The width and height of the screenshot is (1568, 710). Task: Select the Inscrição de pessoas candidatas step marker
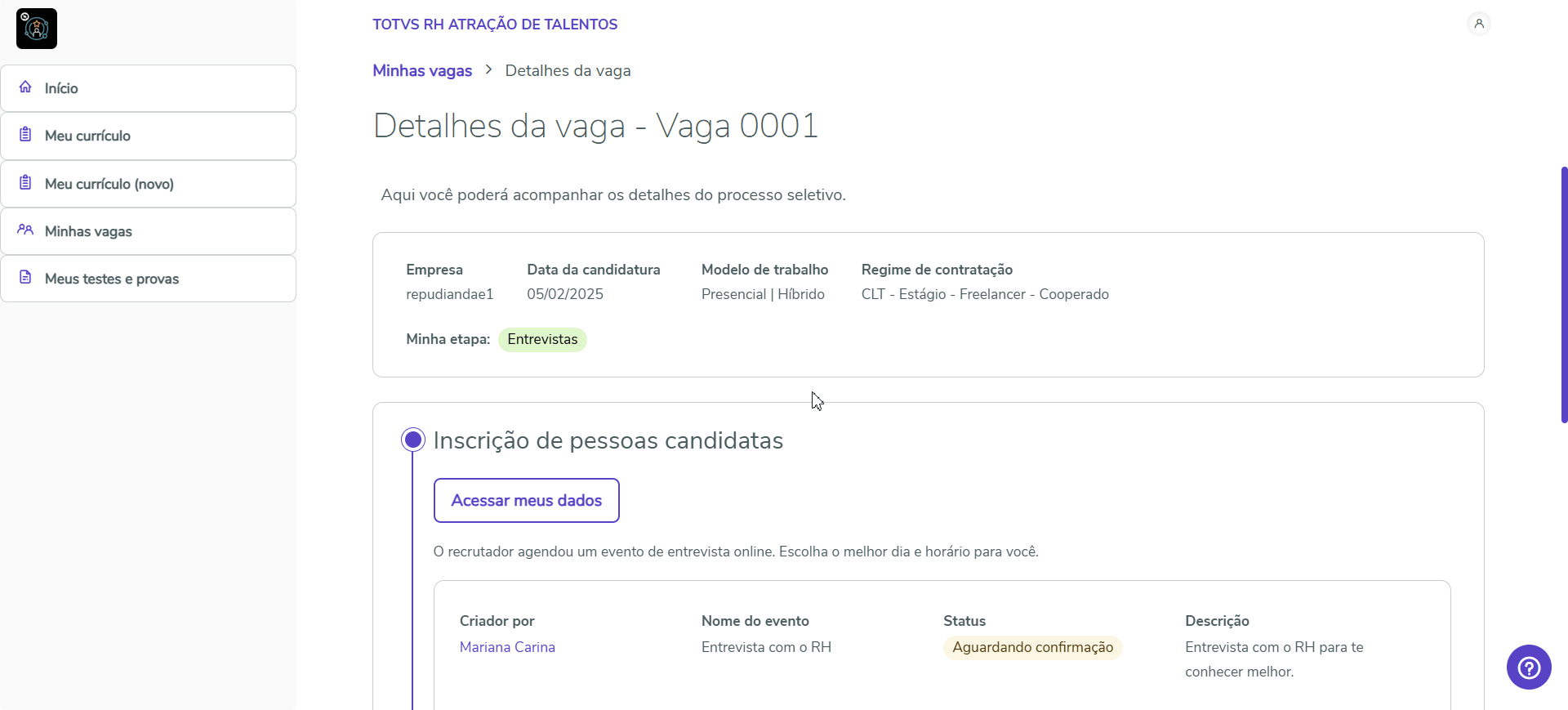413,440
